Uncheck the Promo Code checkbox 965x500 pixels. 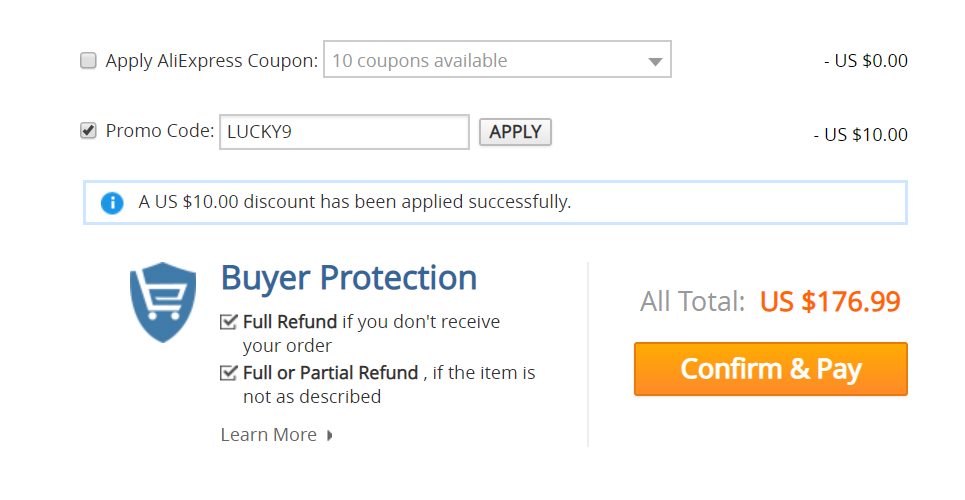[x=89, y=131]
